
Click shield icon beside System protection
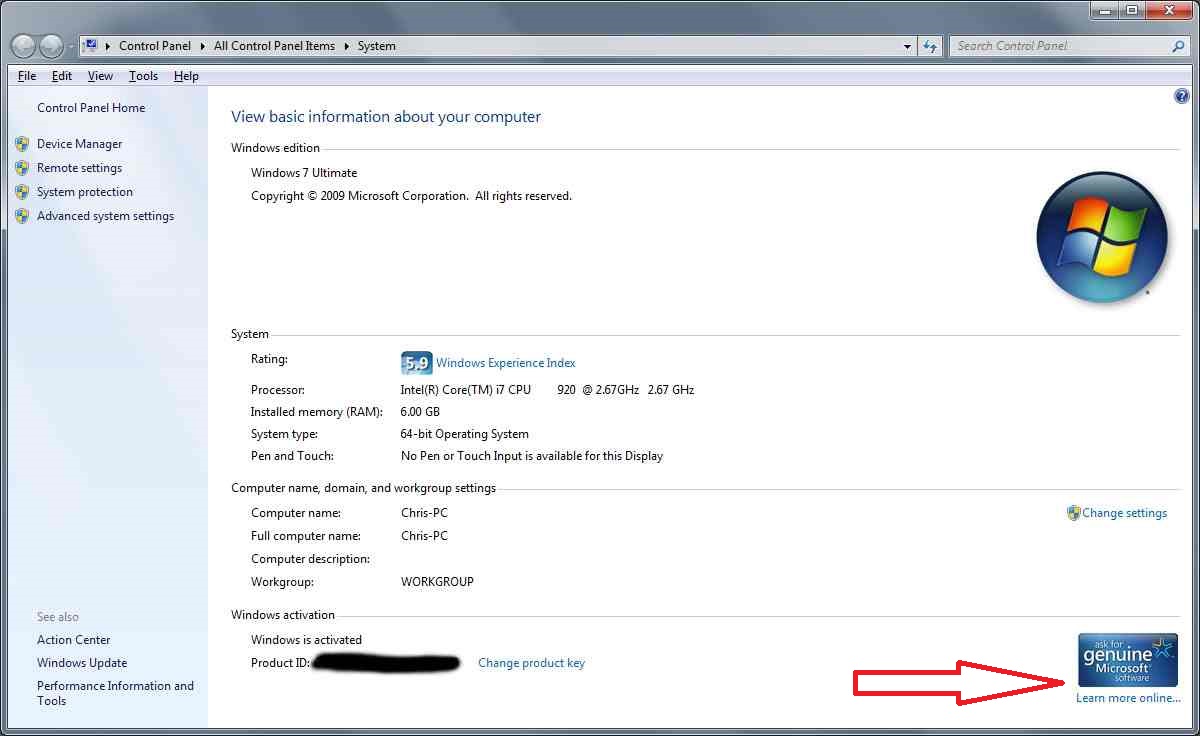tap(22, 192)
